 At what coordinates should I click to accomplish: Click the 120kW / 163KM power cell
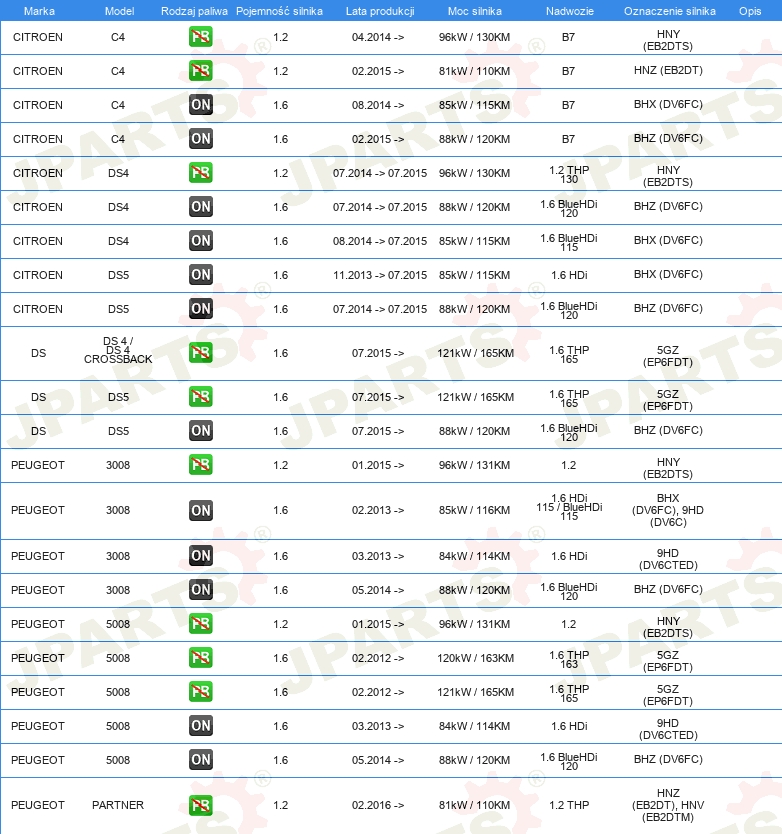pos(475,658)
